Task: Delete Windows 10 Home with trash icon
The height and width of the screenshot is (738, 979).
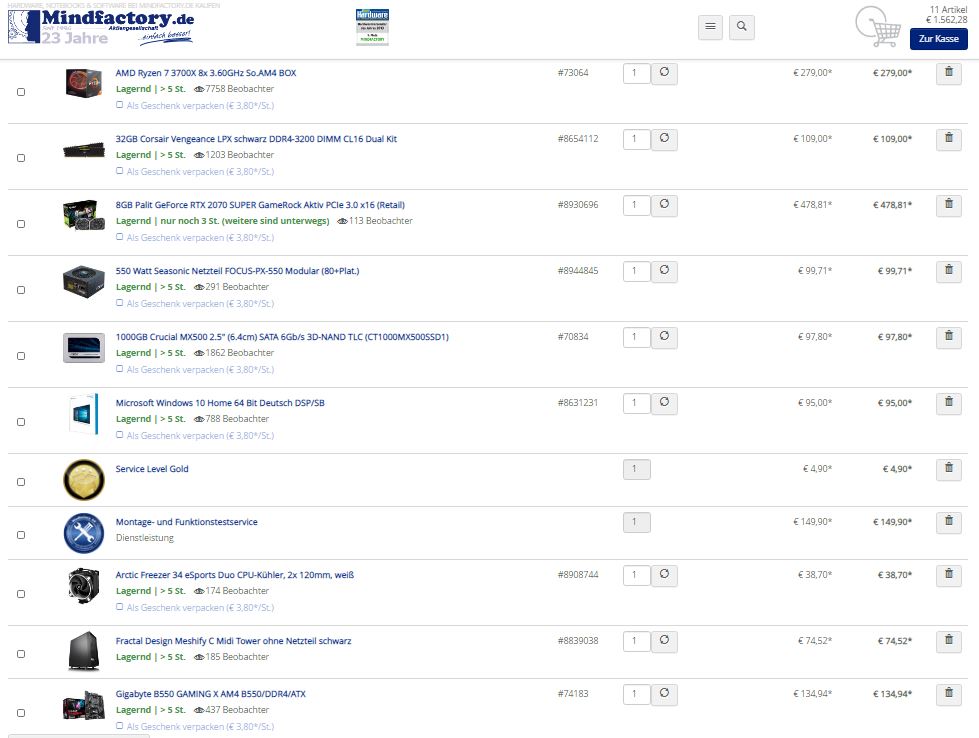Action: [949, 403]
